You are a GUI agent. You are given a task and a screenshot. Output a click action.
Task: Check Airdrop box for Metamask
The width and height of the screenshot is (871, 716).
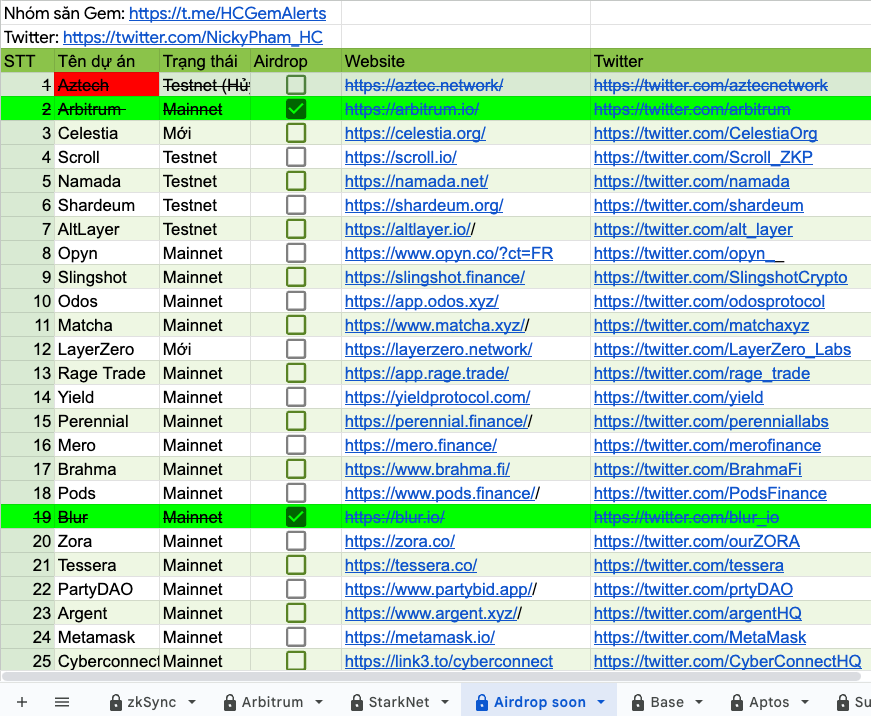296,637
